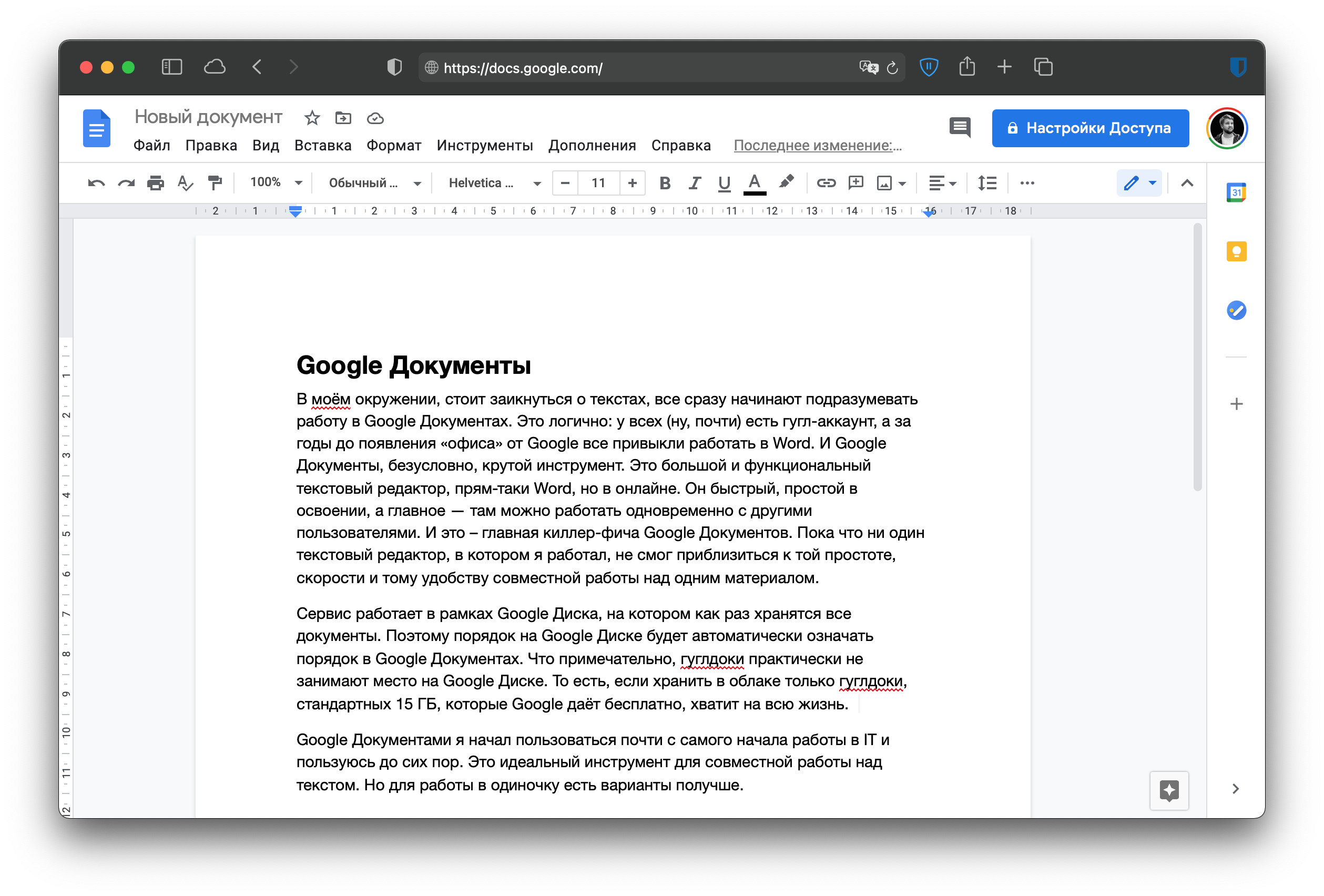Get add-ons with the side panel plus icon
Image resolution: width=1324 pixels, height=896 pixels.
point(1236,404)
